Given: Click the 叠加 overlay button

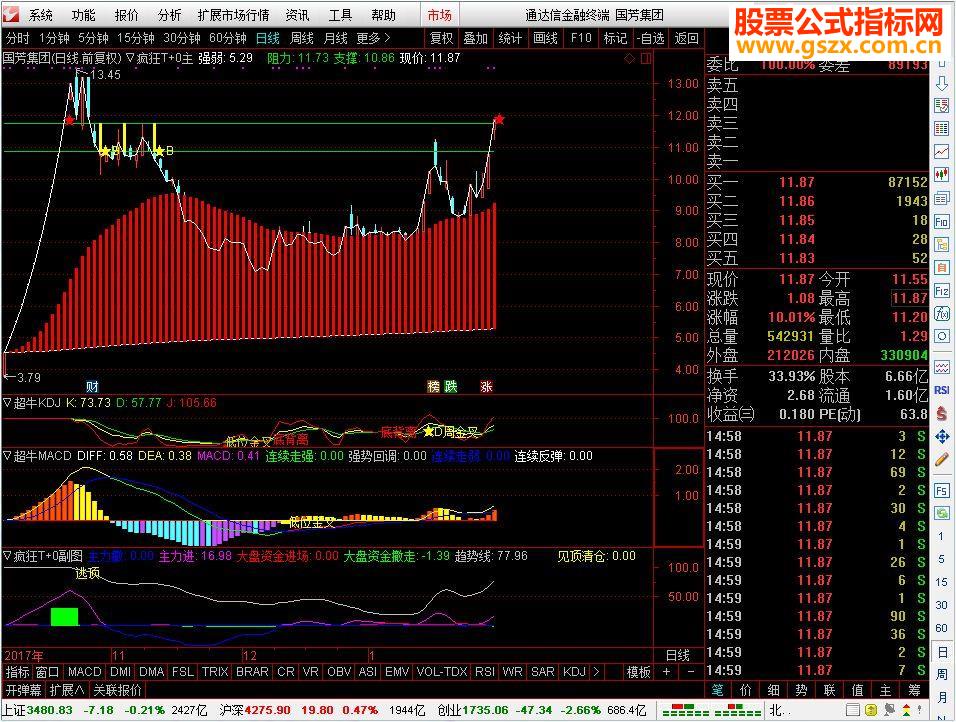Looking at the screenshot, I should click(x=476, y=38).
